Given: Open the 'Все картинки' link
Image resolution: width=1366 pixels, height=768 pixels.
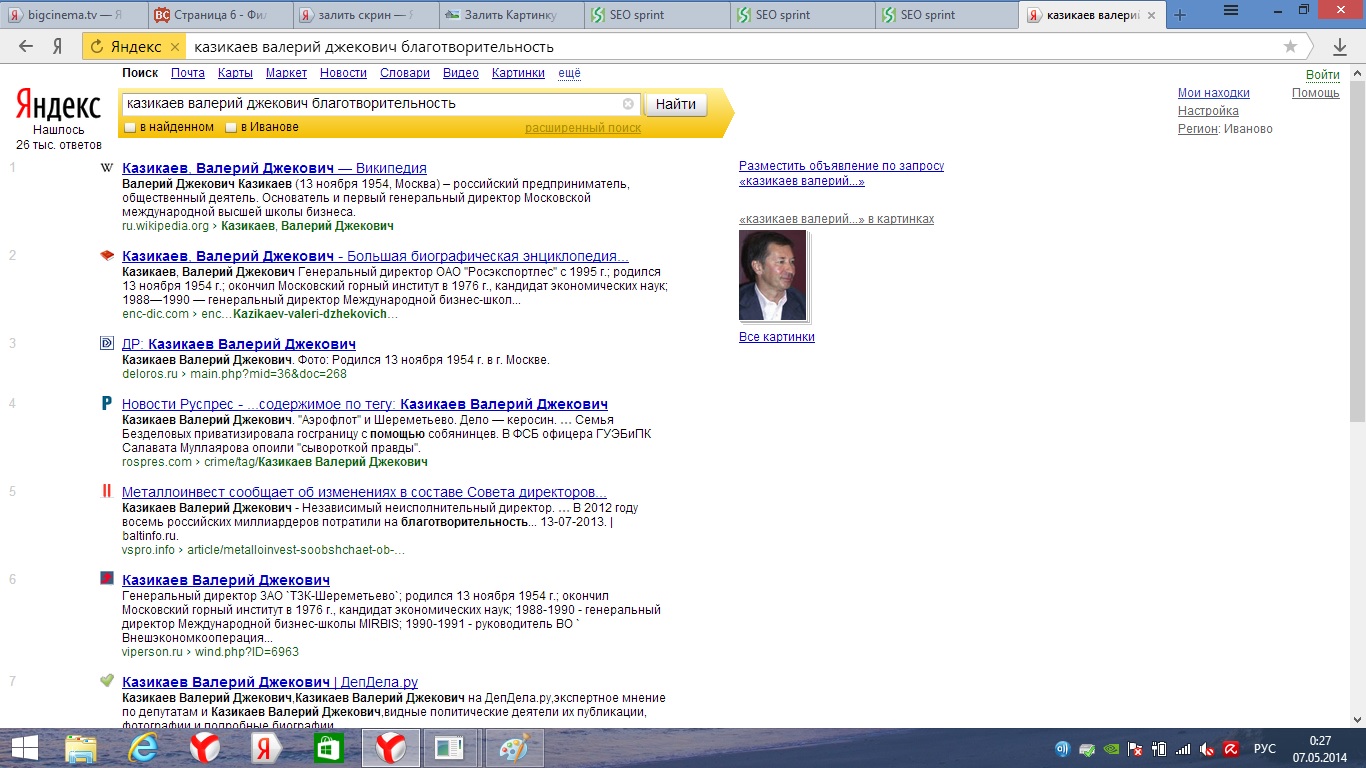Looking at the screenshot, I should click(x=777, y=337).
